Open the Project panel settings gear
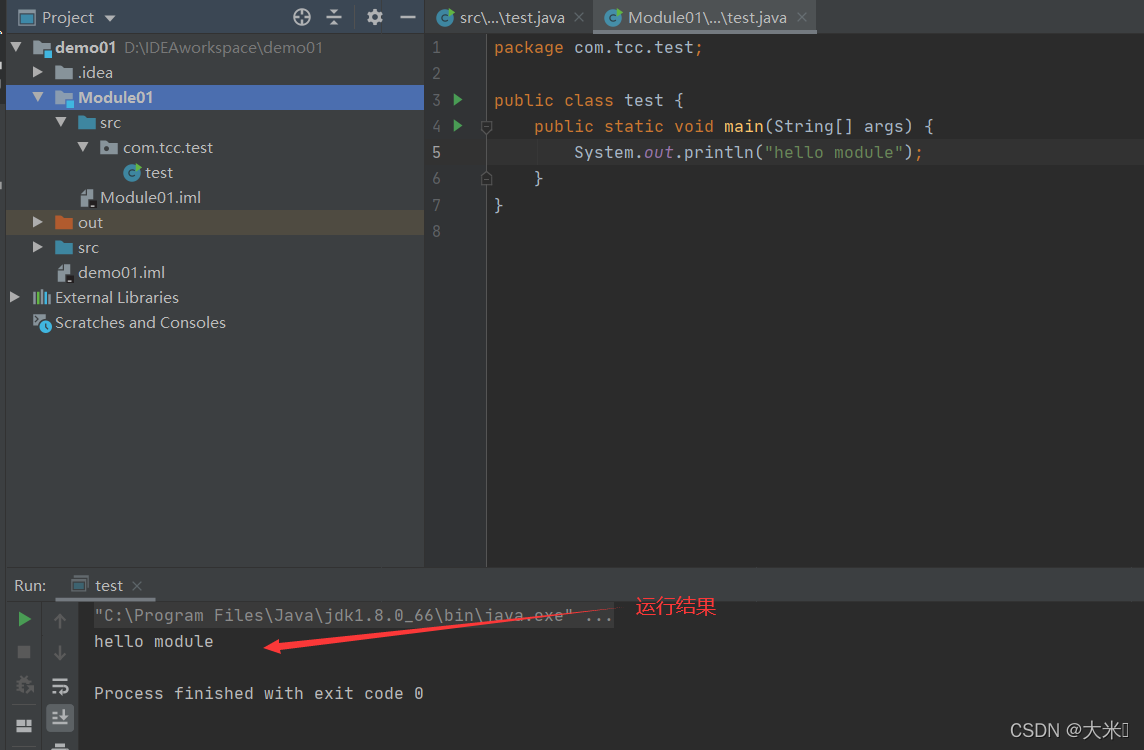Screen dimensions: 1144x750 coord(374,18)
